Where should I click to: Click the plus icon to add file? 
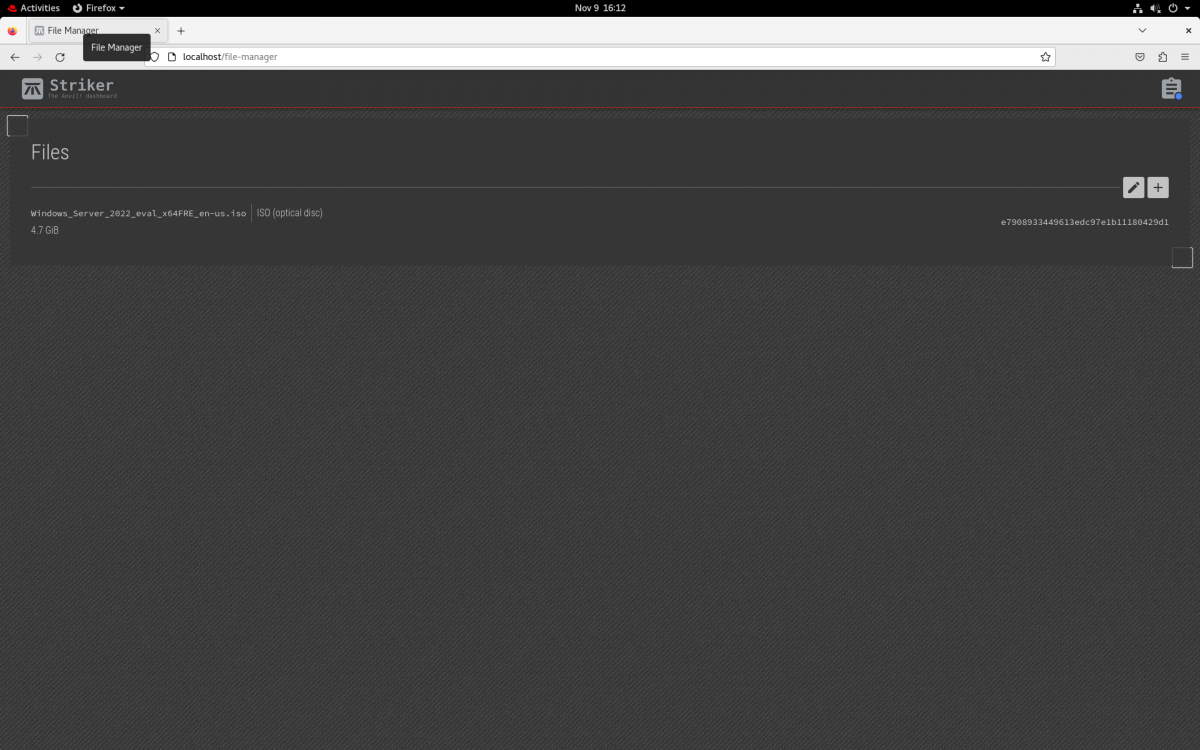1158,188
